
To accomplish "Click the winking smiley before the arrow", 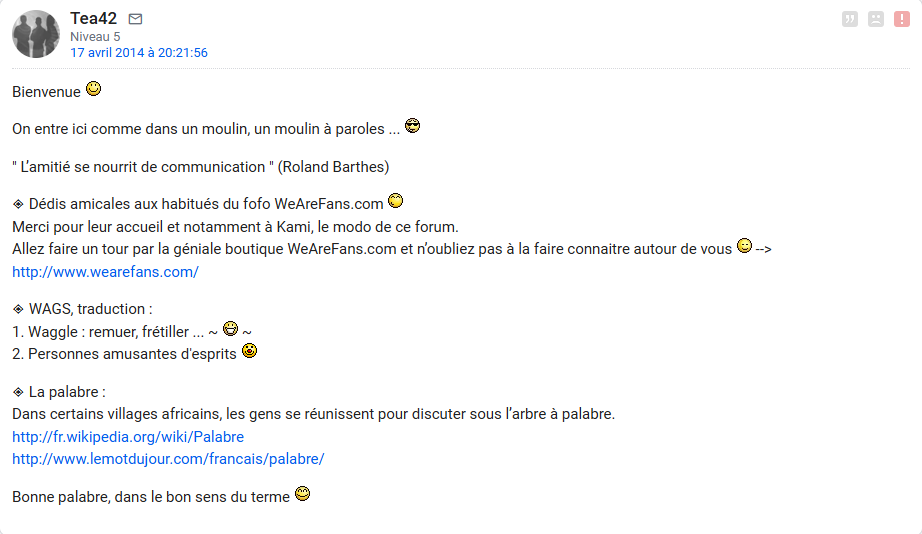I will coord(744,246).
